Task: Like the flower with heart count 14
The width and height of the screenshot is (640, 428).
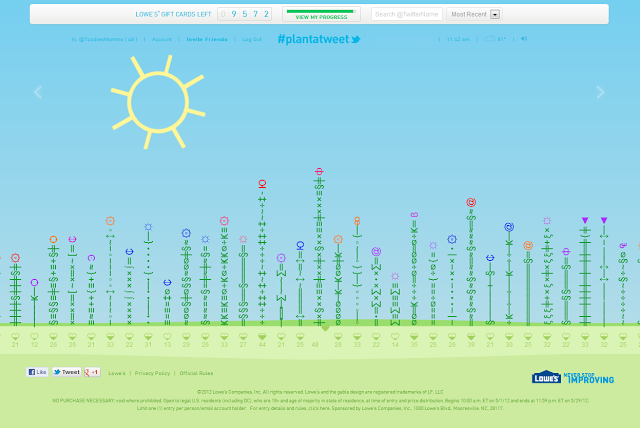Action: click(x=395, y=337)
